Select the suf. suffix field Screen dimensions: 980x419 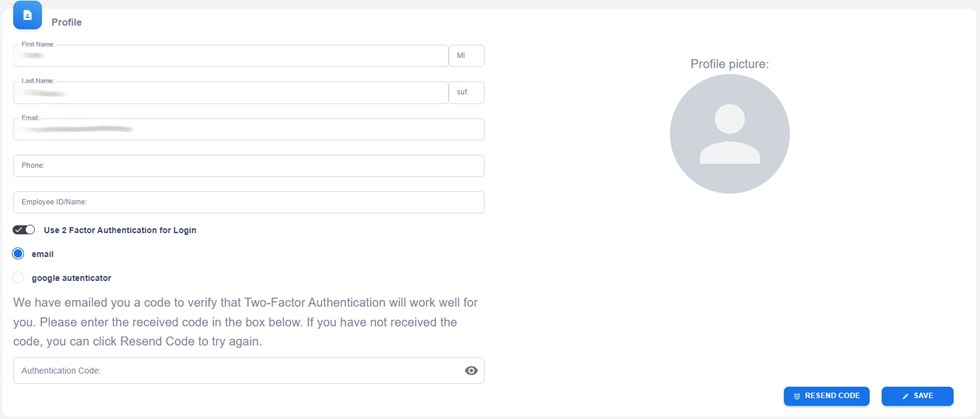(x=466, y=92)
